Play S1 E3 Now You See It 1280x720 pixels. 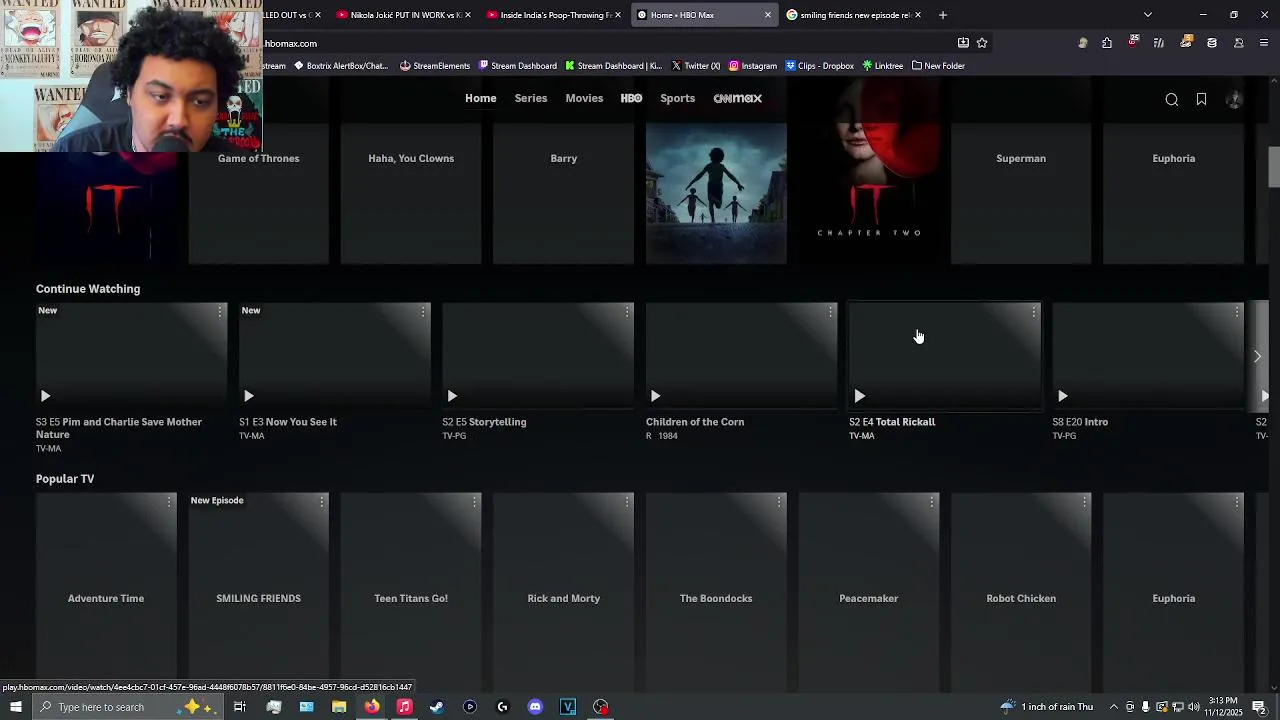click(249, 396)
